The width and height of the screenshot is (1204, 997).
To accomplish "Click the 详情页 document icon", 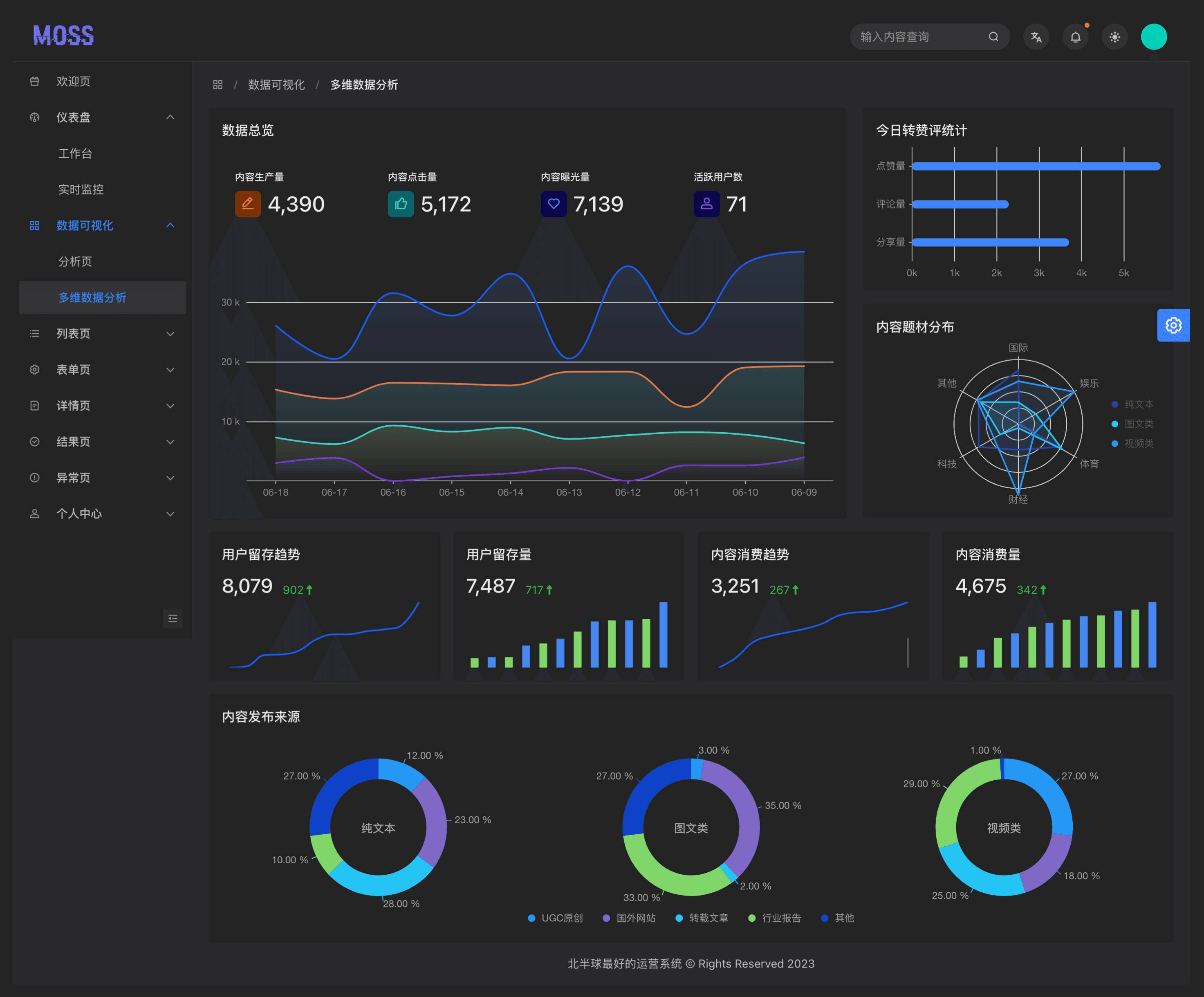I will point(34,406).
